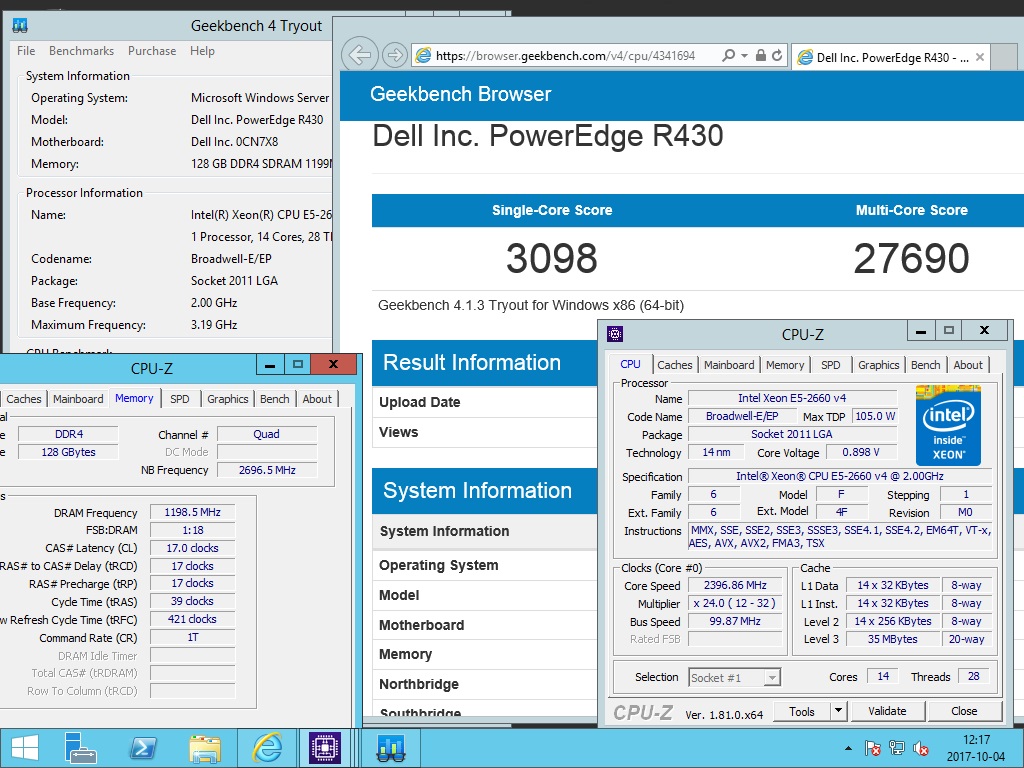Click the Geekbench 4 title bar icon
The width and height of the screenshot is (1024, 768).
(x=20, y=26)
